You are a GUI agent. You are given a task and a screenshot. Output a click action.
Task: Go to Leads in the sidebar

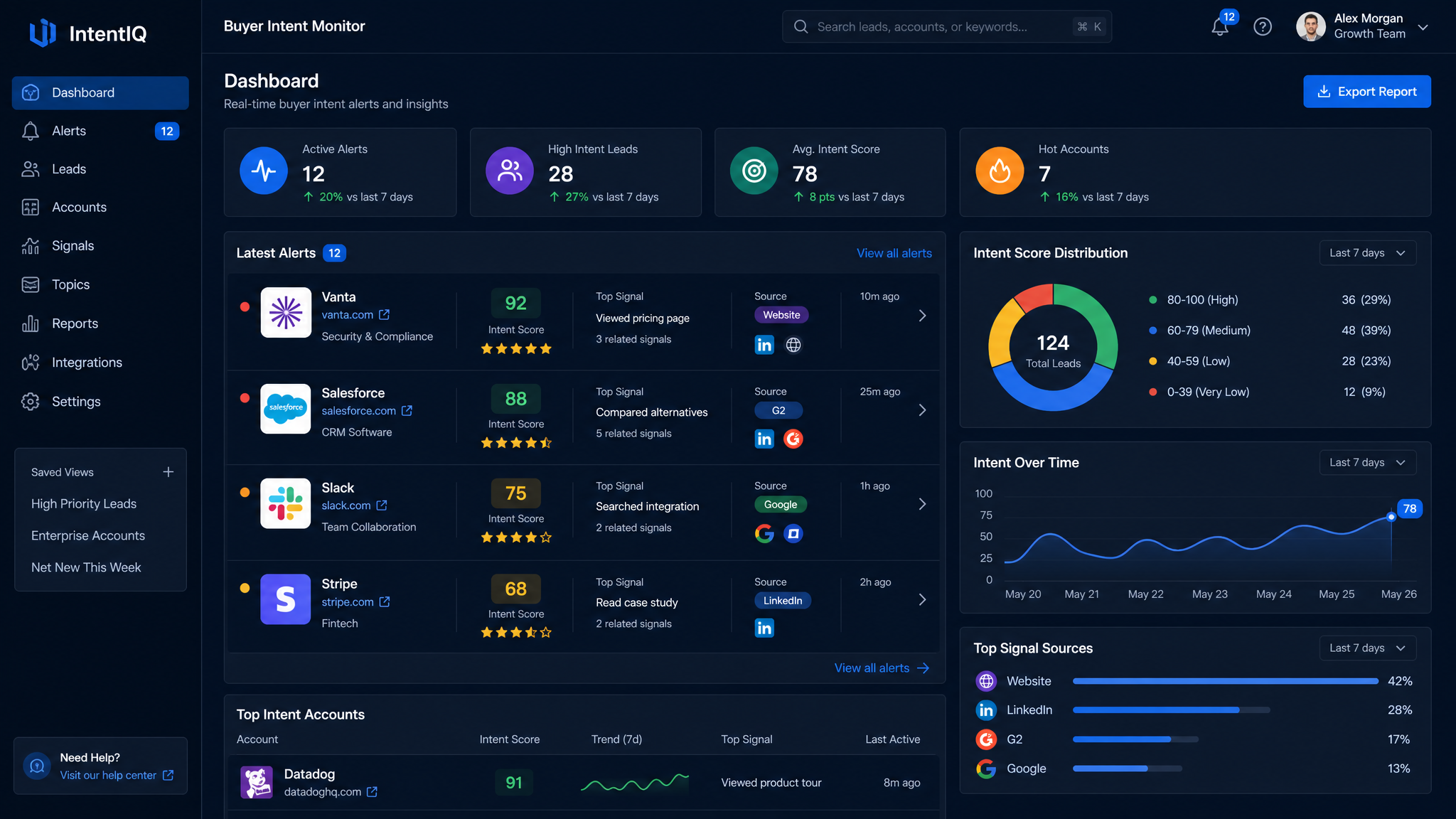tap(100, 169)
